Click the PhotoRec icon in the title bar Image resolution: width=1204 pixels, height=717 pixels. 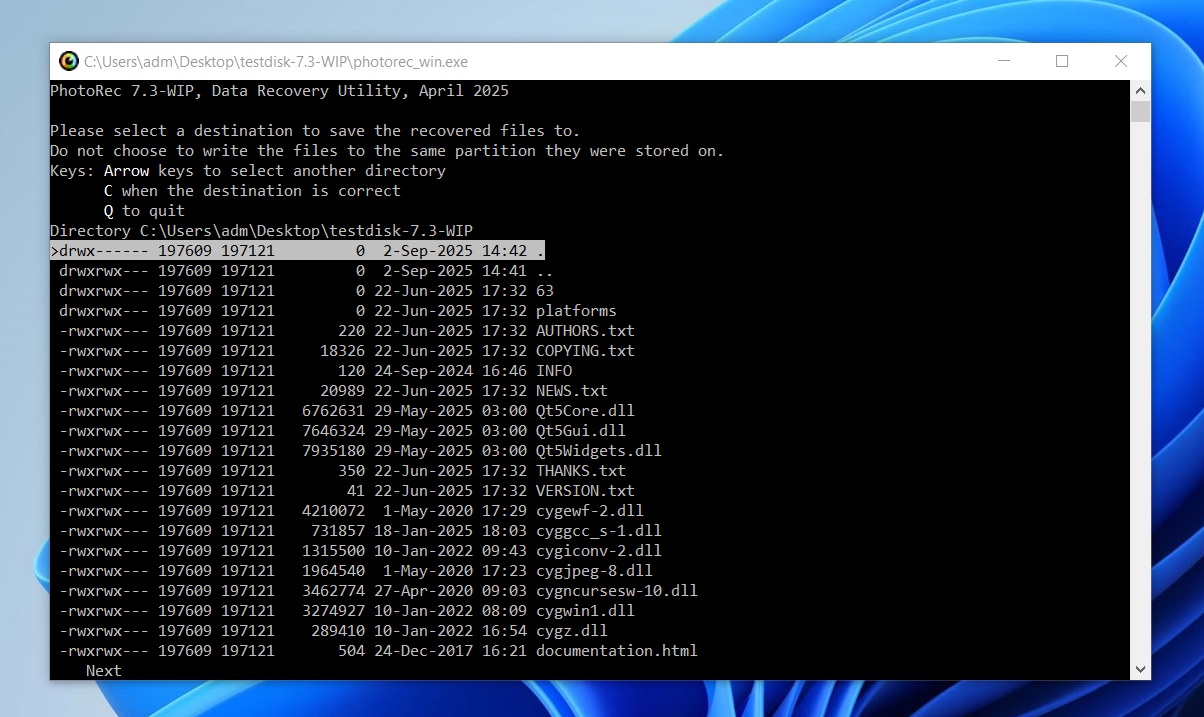(x=68, y=62)
